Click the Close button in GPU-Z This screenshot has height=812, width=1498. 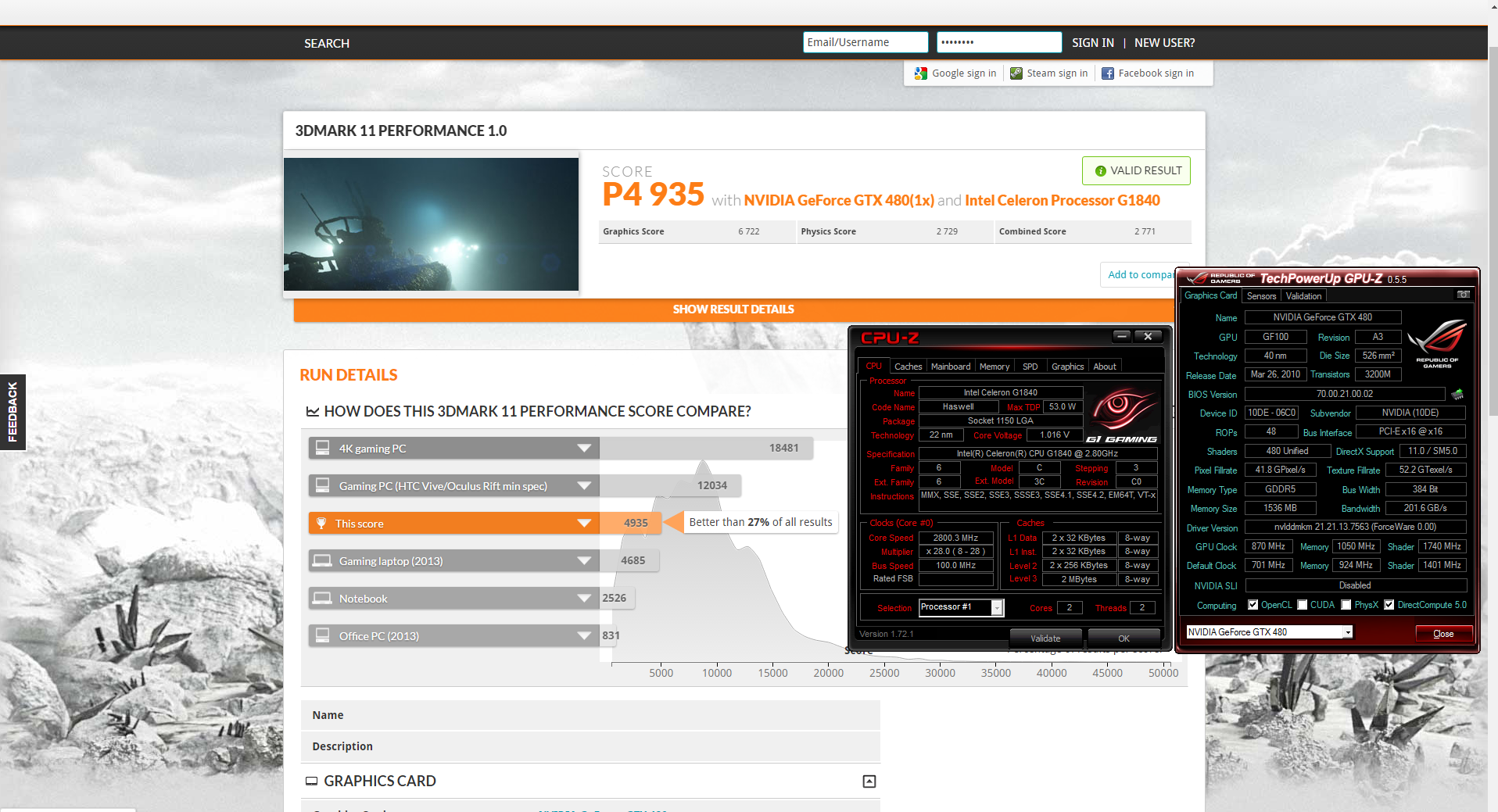pos(1443,634)
